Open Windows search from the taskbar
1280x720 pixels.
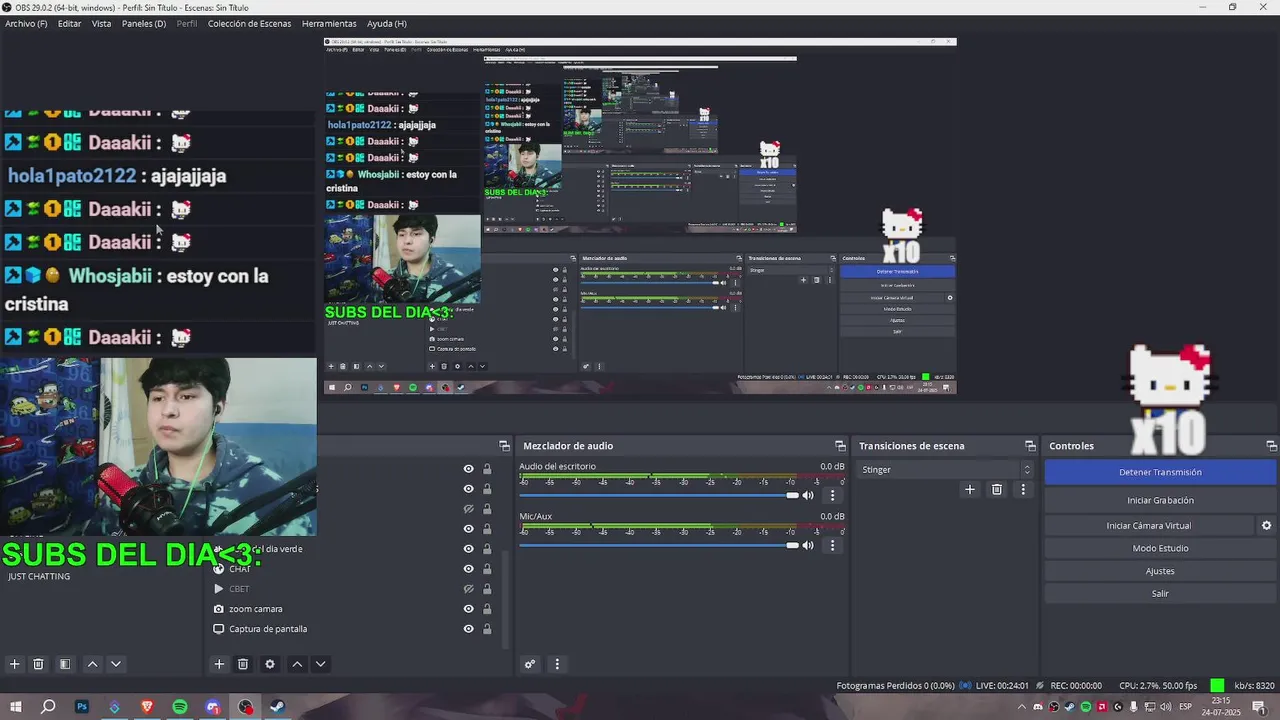coord(48,707)
